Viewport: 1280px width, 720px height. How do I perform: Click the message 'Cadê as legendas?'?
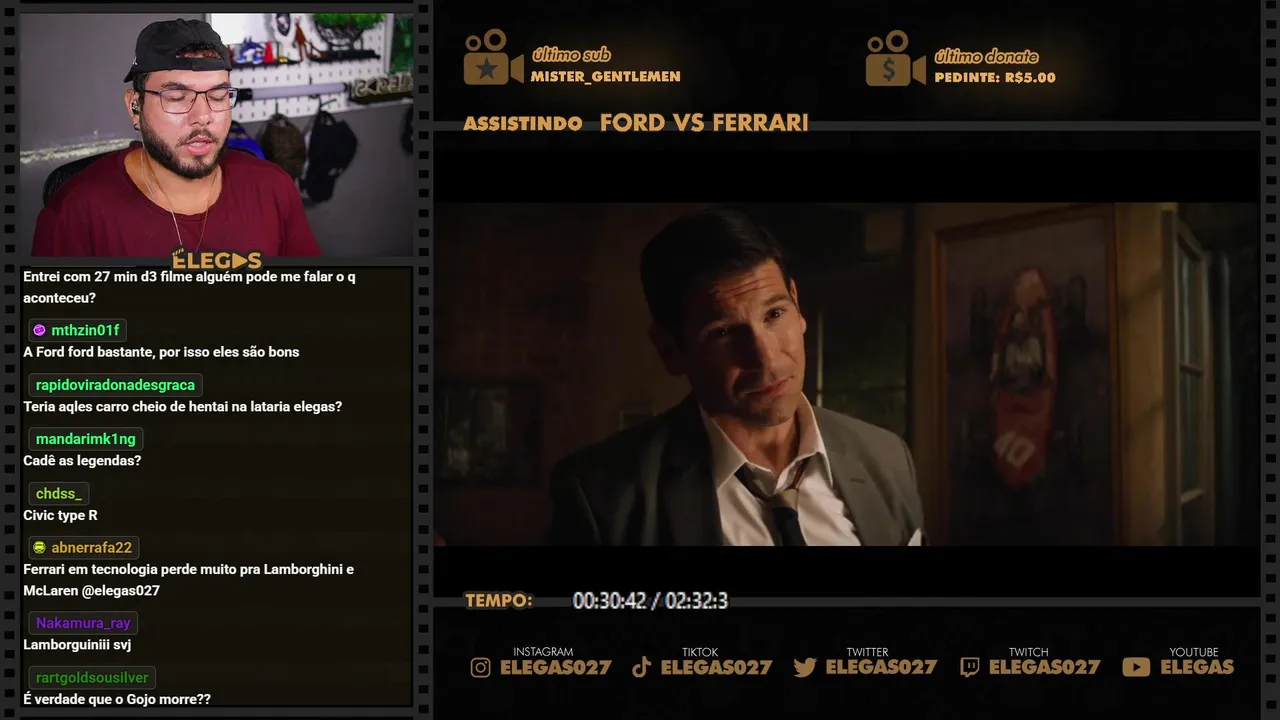coord(82,461)
